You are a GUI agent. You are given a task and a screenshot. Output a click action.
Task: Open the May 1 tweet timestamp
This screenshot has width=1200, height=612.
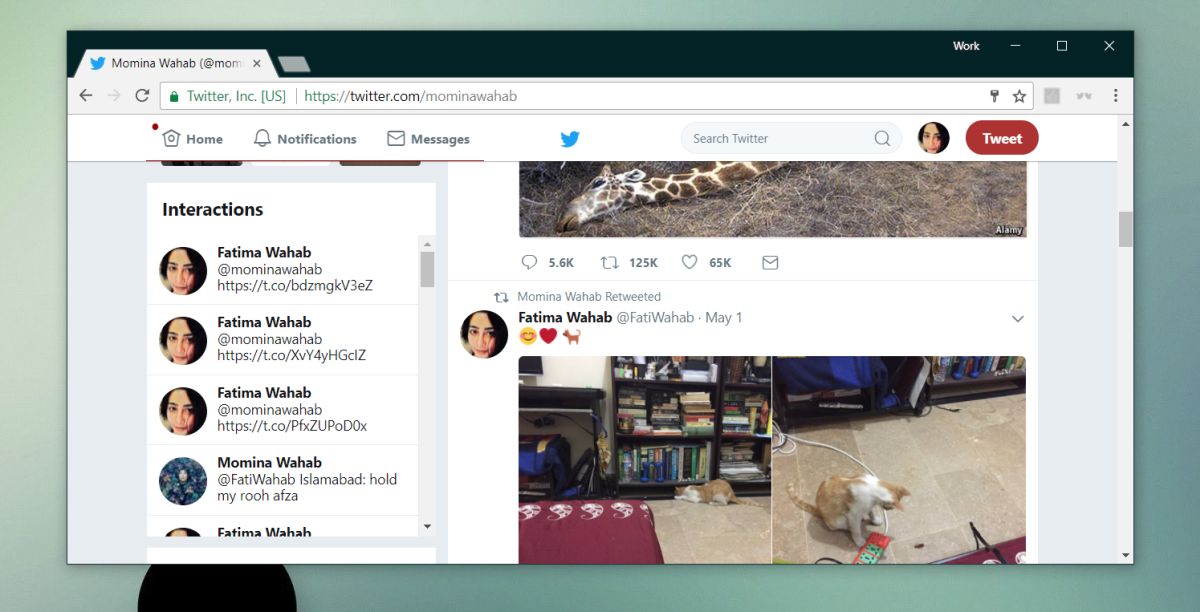[724, 317]
